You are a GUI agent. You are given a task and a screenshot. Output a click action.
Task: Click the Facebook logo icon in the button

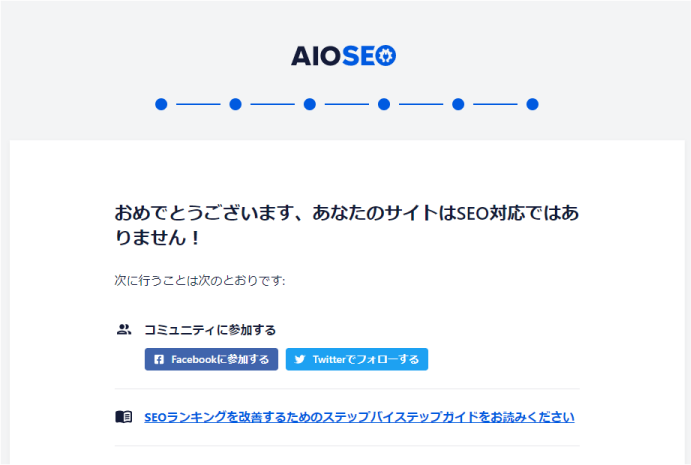(x=159, y=360)
